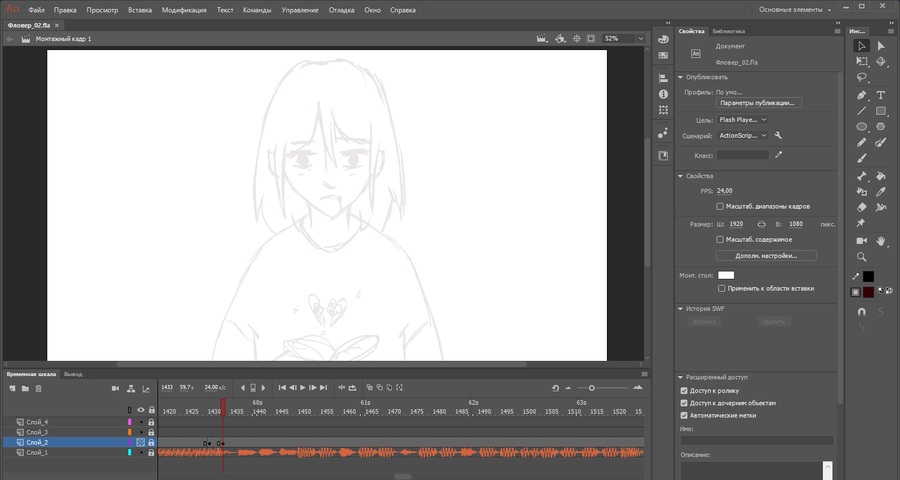Open the edit scene clapper dropdown
This screenshot has width=900, height=480.
click(x=541, y=38)
